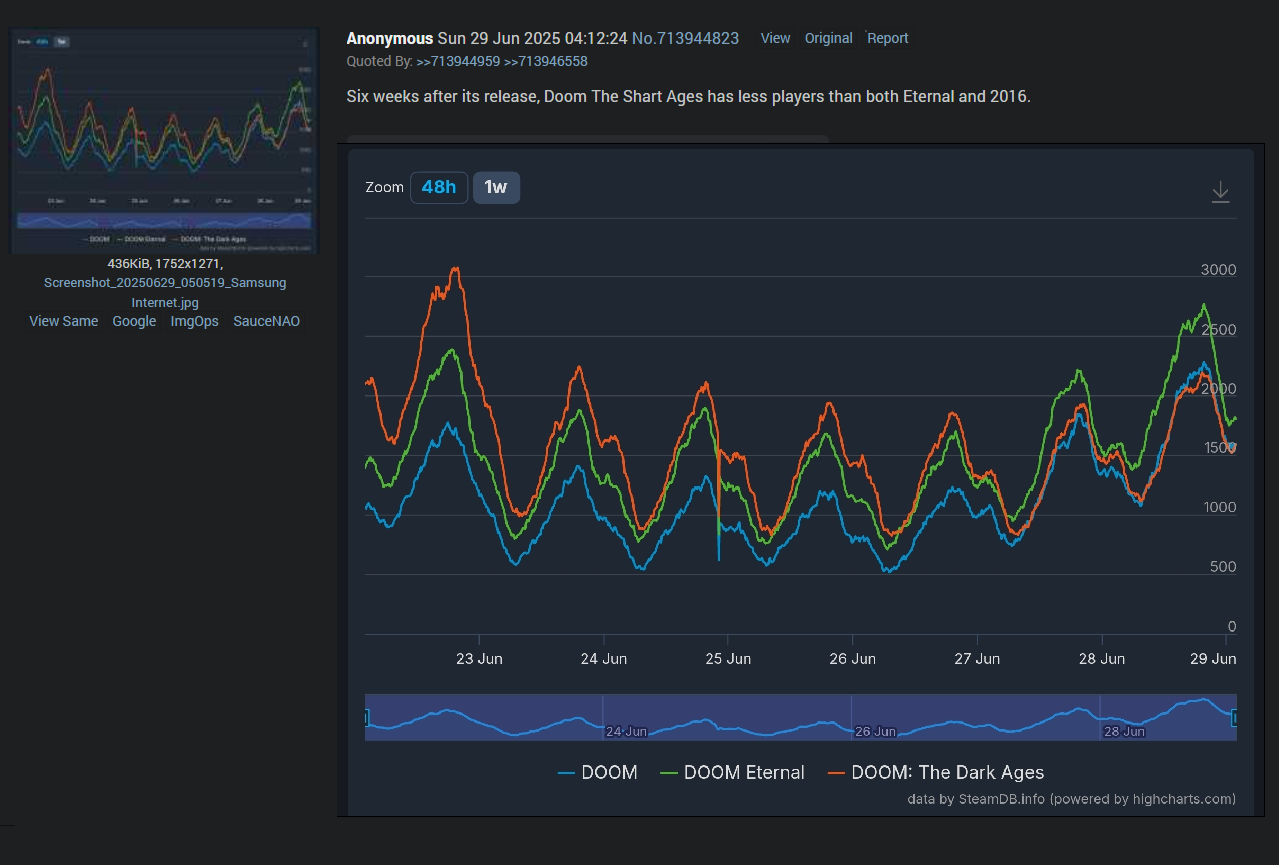The image size is (1279, 865).
Task: Open the Screenshot_20250629_050519_Samsung Internet.jpg file link
Action: point(165,292)
